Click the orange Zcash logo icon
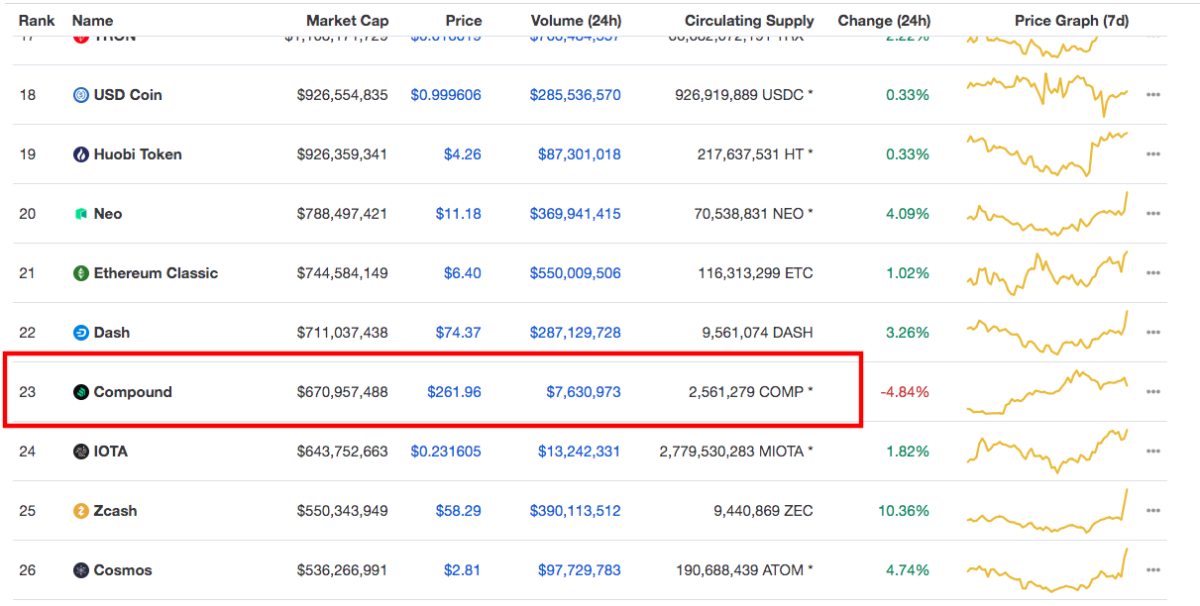The image size is (1200, 606). [x=81, y=511]
